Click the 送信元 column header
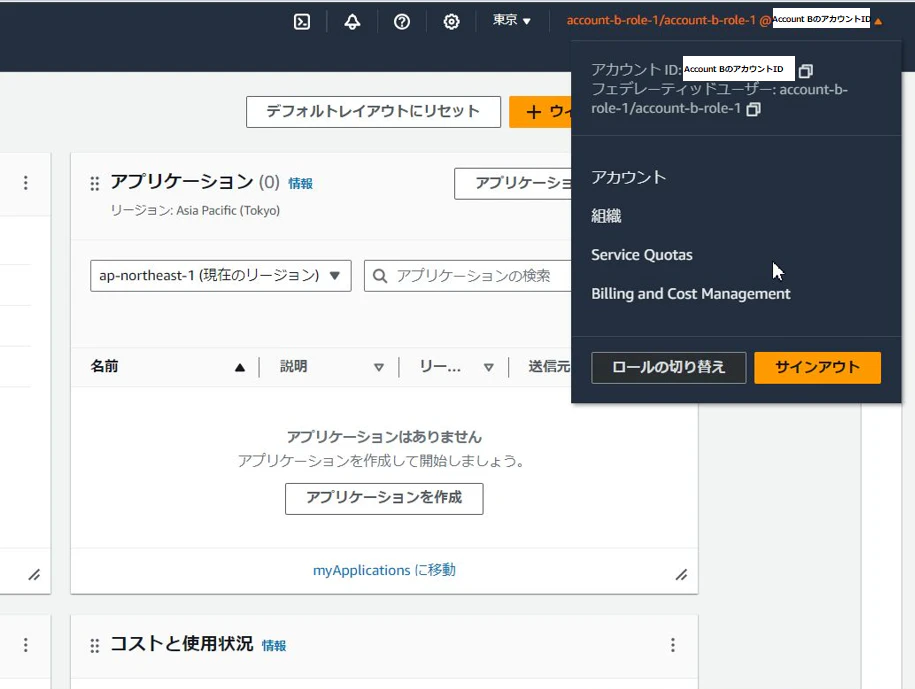915x689 pixels. pos(549,366)
